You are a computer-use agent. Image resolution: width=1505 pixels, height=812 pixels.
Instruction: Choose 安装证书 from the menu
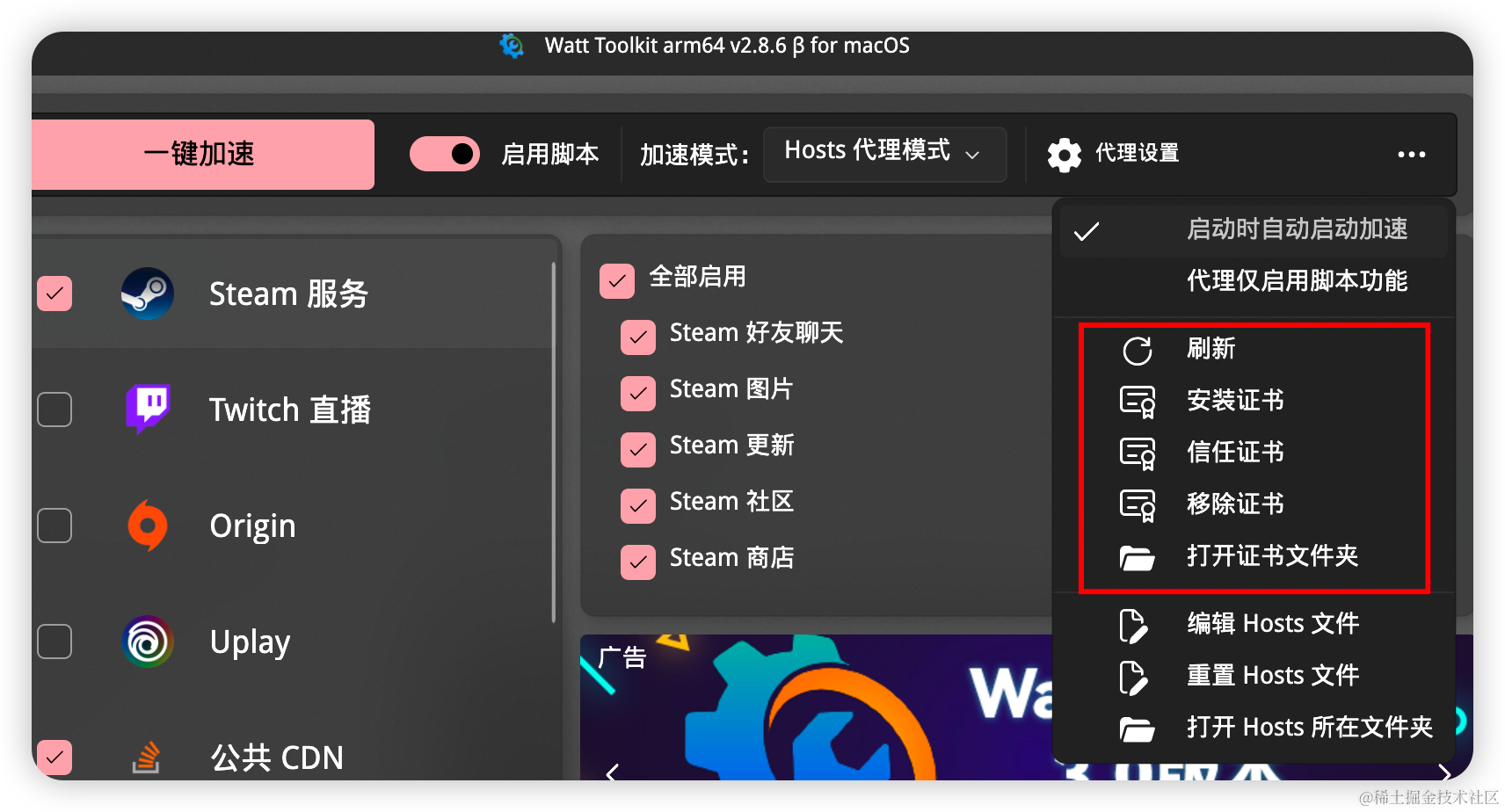[1254, 402]
